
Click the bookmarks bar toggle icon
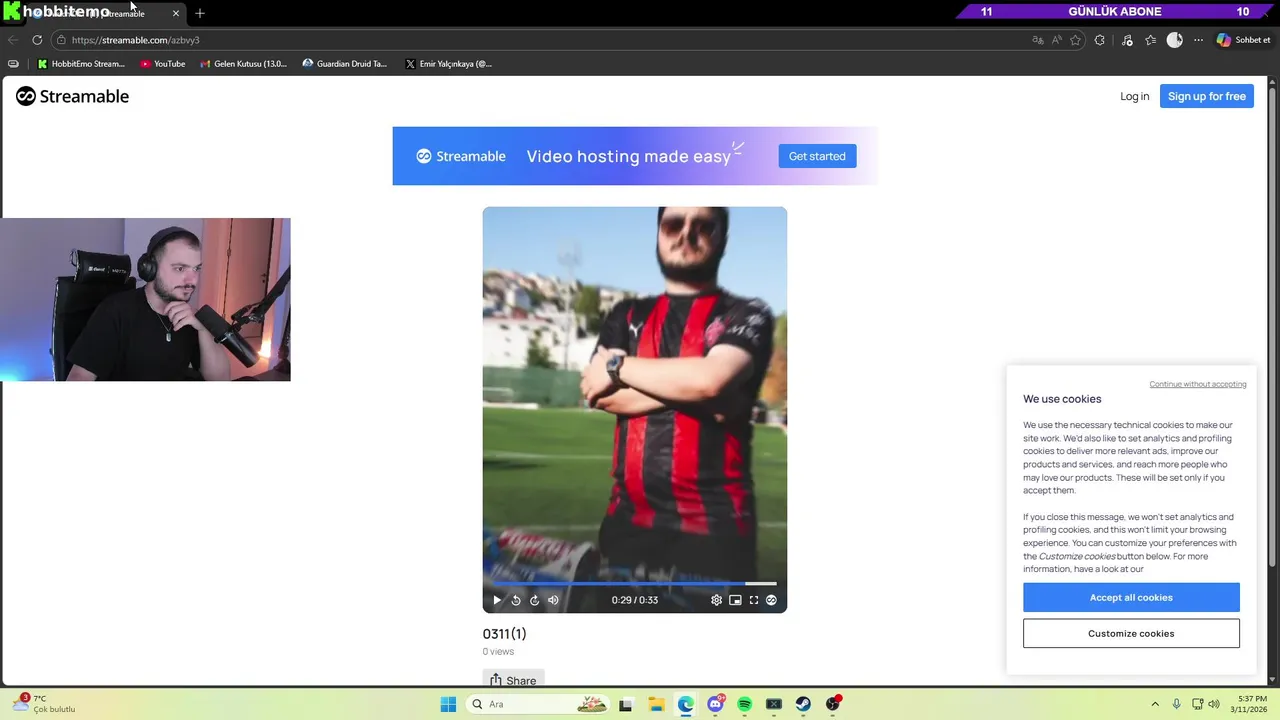click(x=13, y=64)
